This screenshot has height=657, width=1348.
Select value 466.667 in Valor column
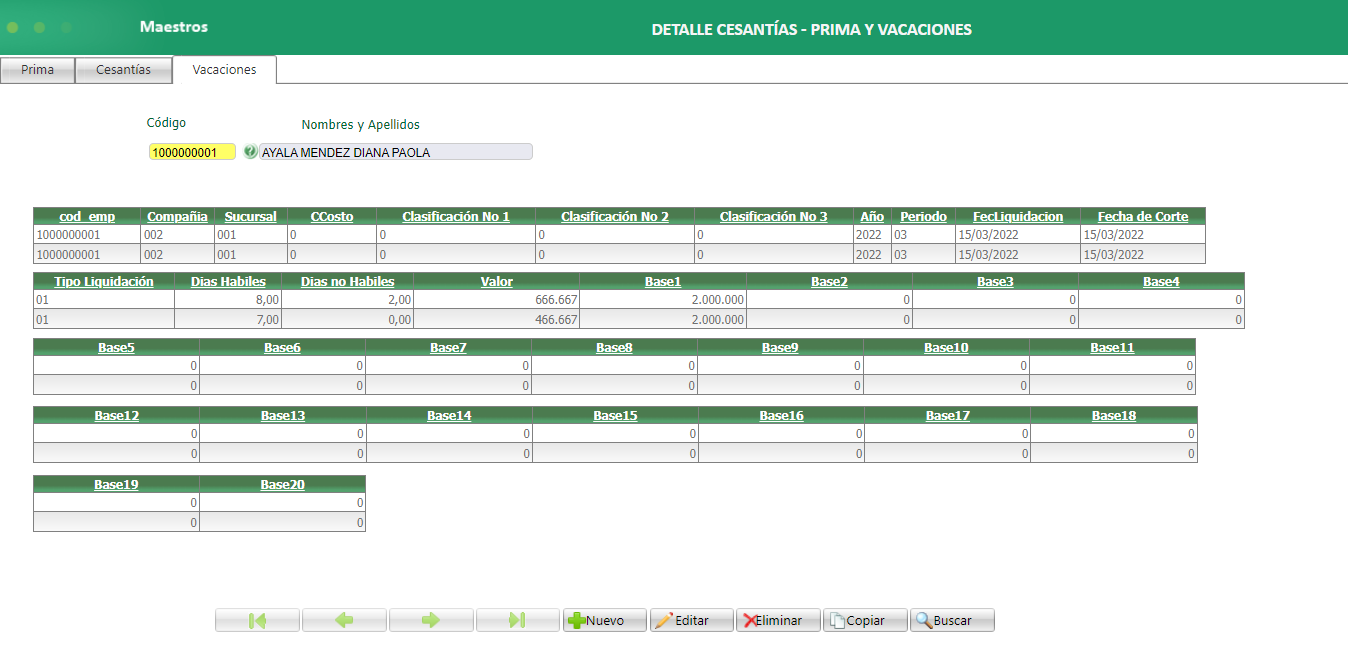556,319
